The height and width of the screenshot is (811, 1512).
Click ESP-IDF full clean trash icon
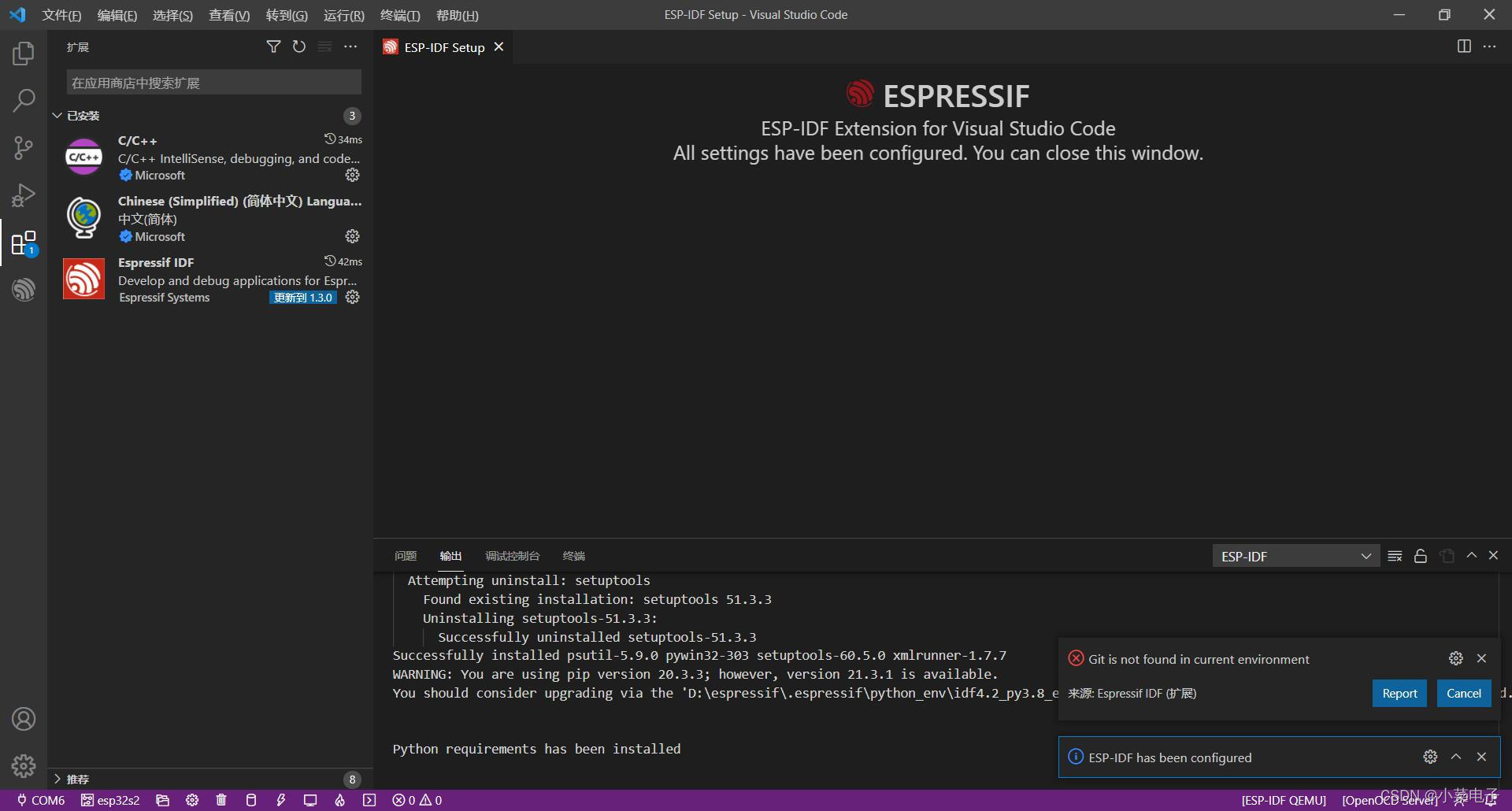click(x=221, y=800)
